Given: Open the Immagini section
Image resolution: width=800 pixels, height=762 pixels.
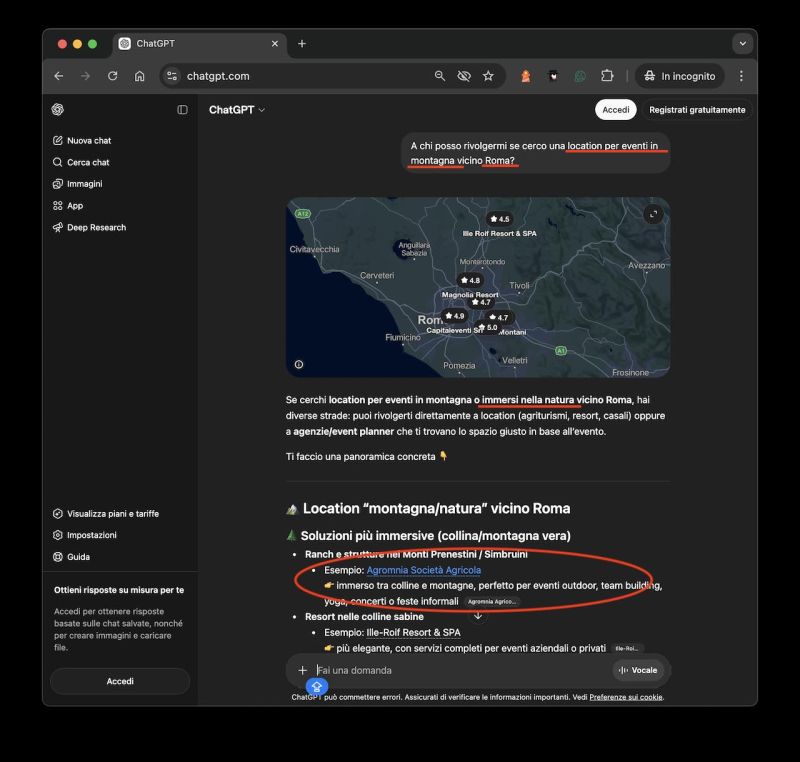Looking at the screenshot, I should (x=84, y=184).
